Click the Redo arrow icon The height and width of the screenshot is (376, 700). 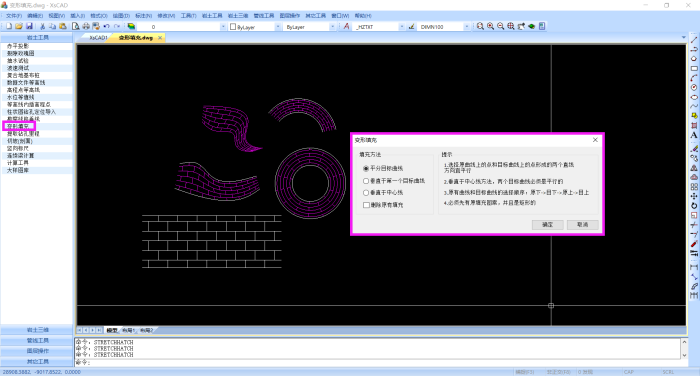pos(117,27)
